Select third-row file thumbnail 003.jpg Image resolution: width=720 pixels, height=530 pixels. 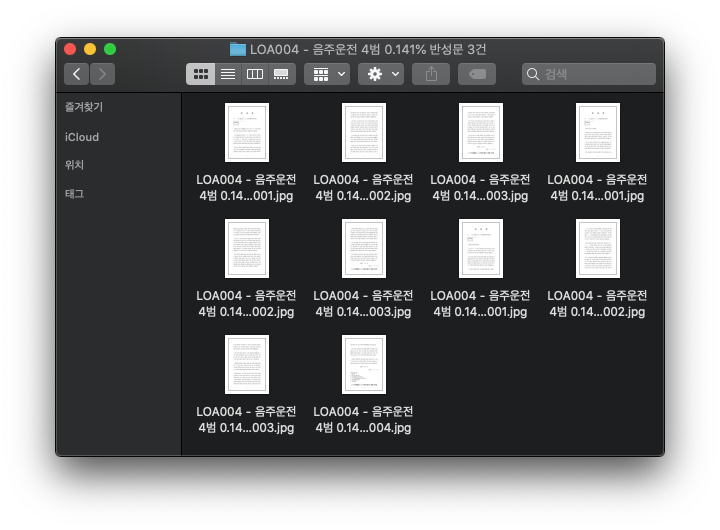coord(247,364)
